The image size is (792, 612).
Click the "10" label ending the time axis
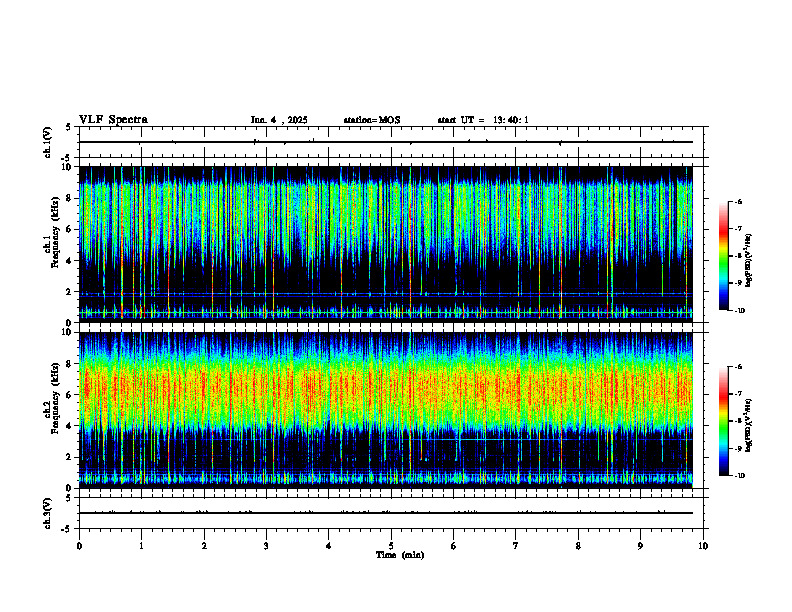703,546
